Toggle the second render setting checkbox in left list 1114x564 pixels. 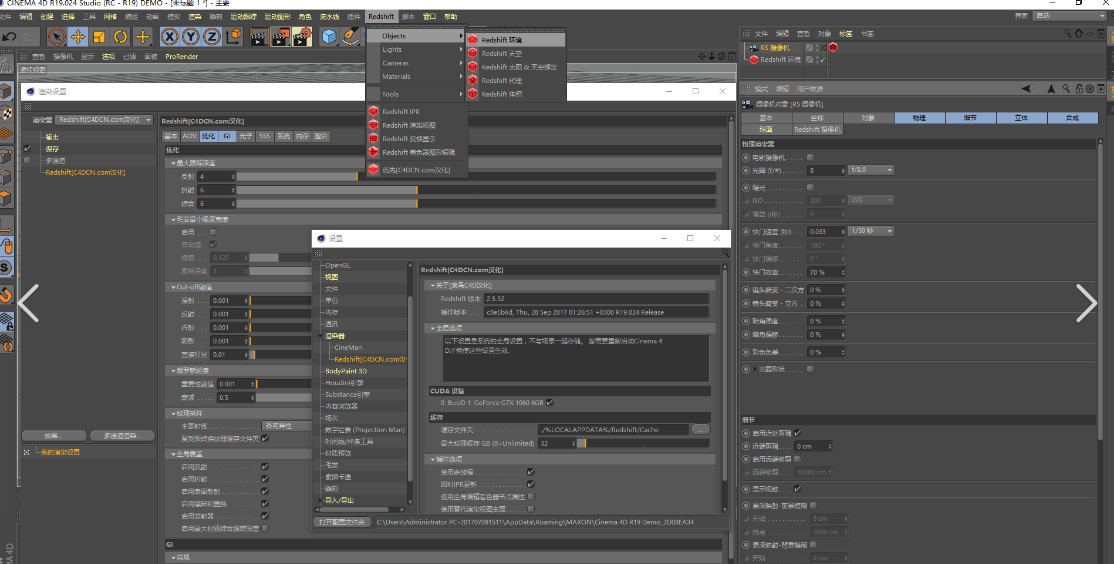tap(27, 148)
